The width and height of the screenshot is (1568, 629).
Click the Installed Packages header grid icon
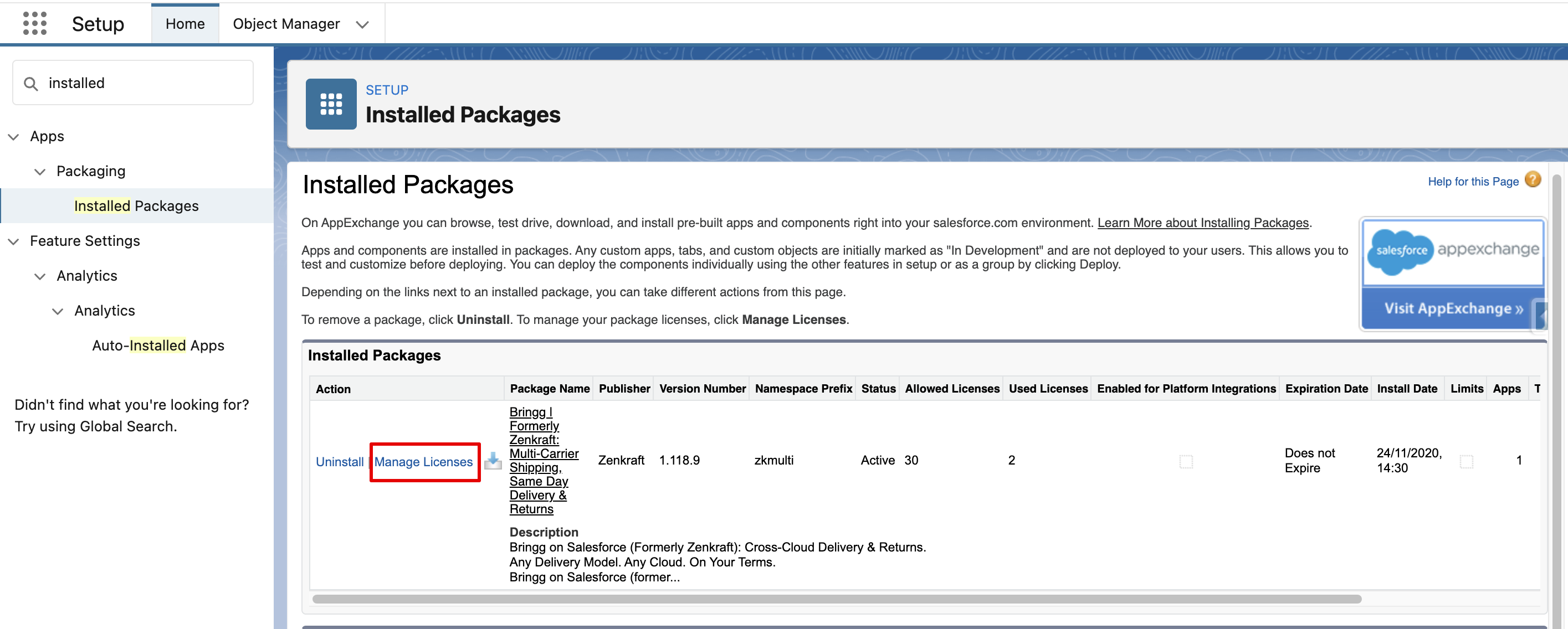pos(331,104)
